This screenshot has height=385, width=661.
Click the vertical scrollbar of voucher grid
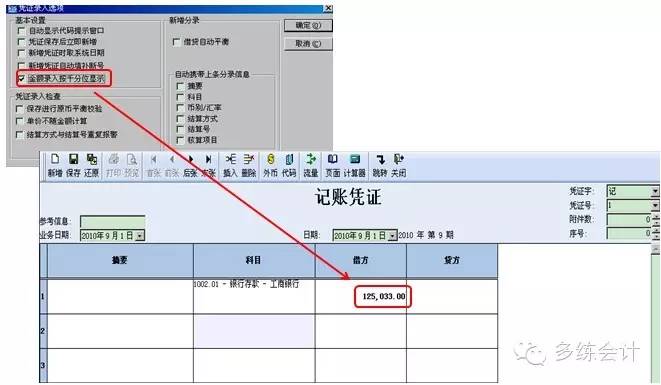point(656,314)
